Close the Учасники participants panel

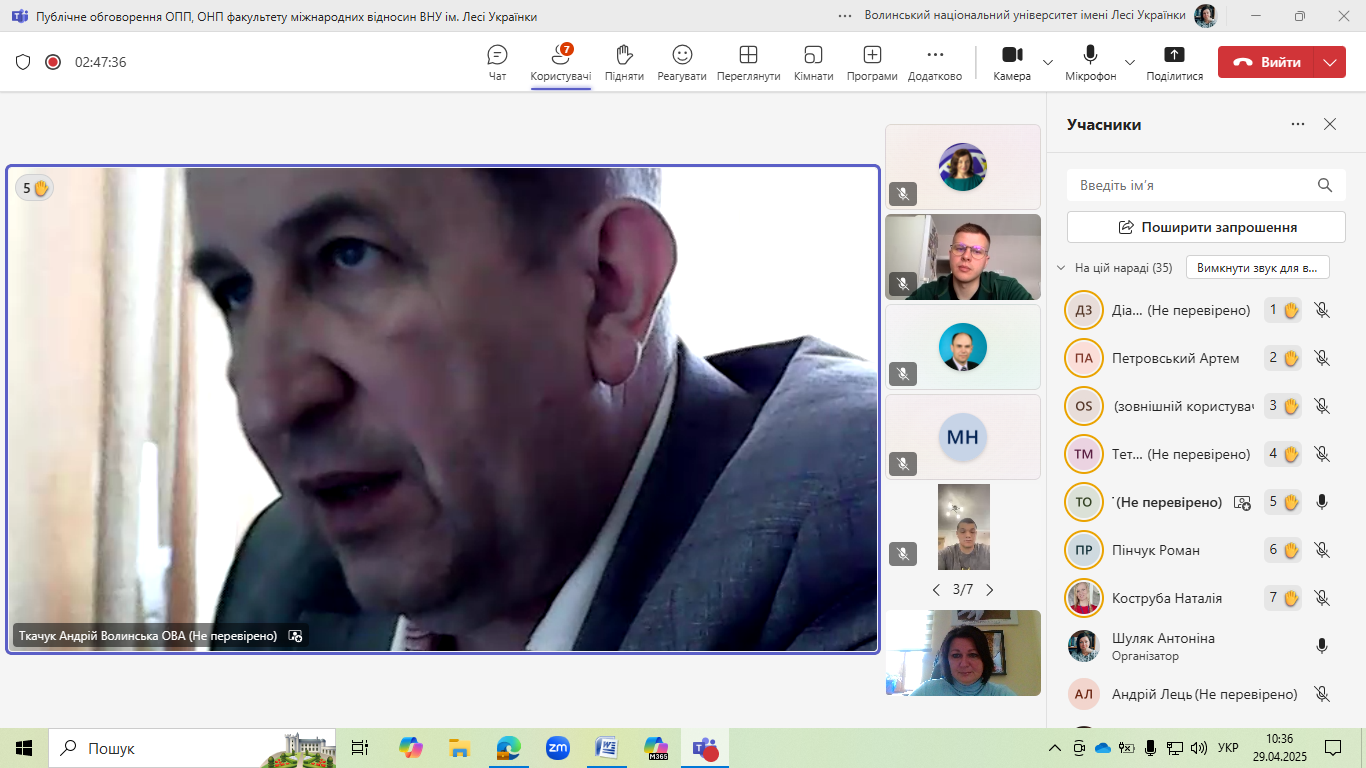point(1330,125)
